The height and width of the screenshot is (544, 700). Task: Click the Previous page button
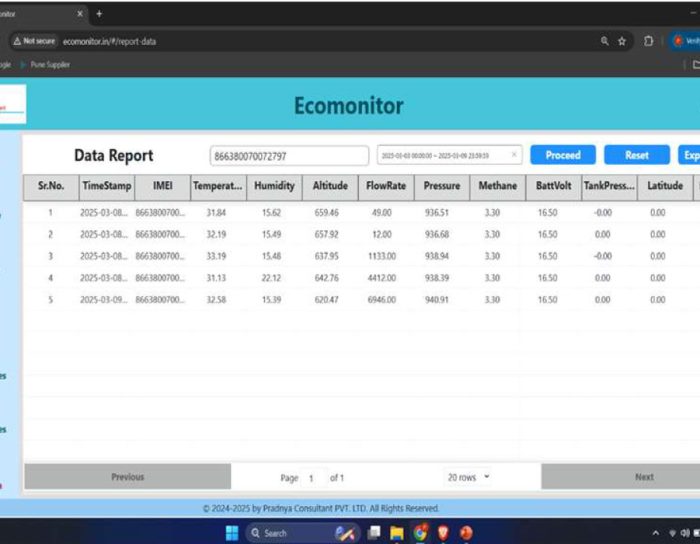(127, 477)
